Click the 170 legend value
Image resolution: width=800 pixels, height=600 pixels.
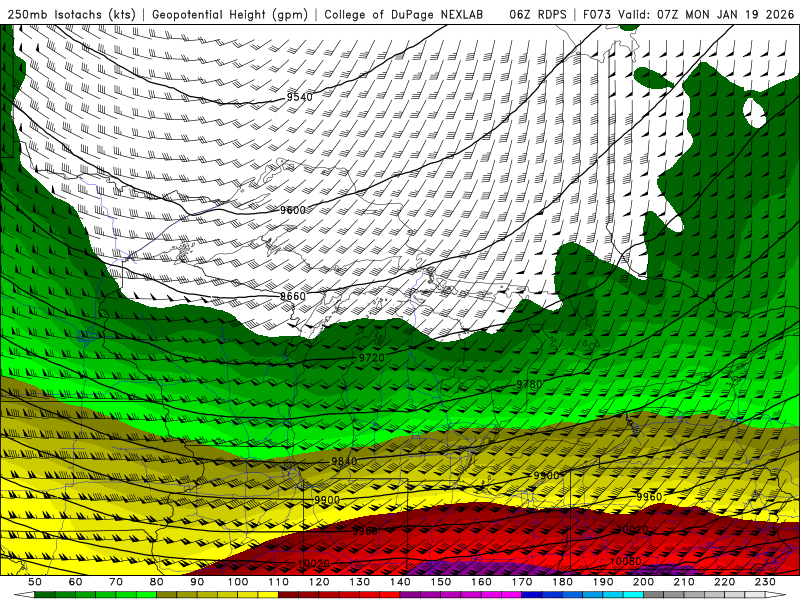tap(522, 582)
